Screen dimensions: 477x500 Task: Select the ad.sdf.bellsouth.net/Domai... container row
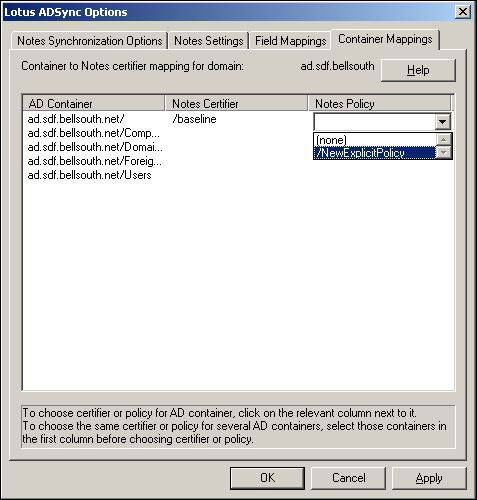pyautogui.click(x=95, y=147)
